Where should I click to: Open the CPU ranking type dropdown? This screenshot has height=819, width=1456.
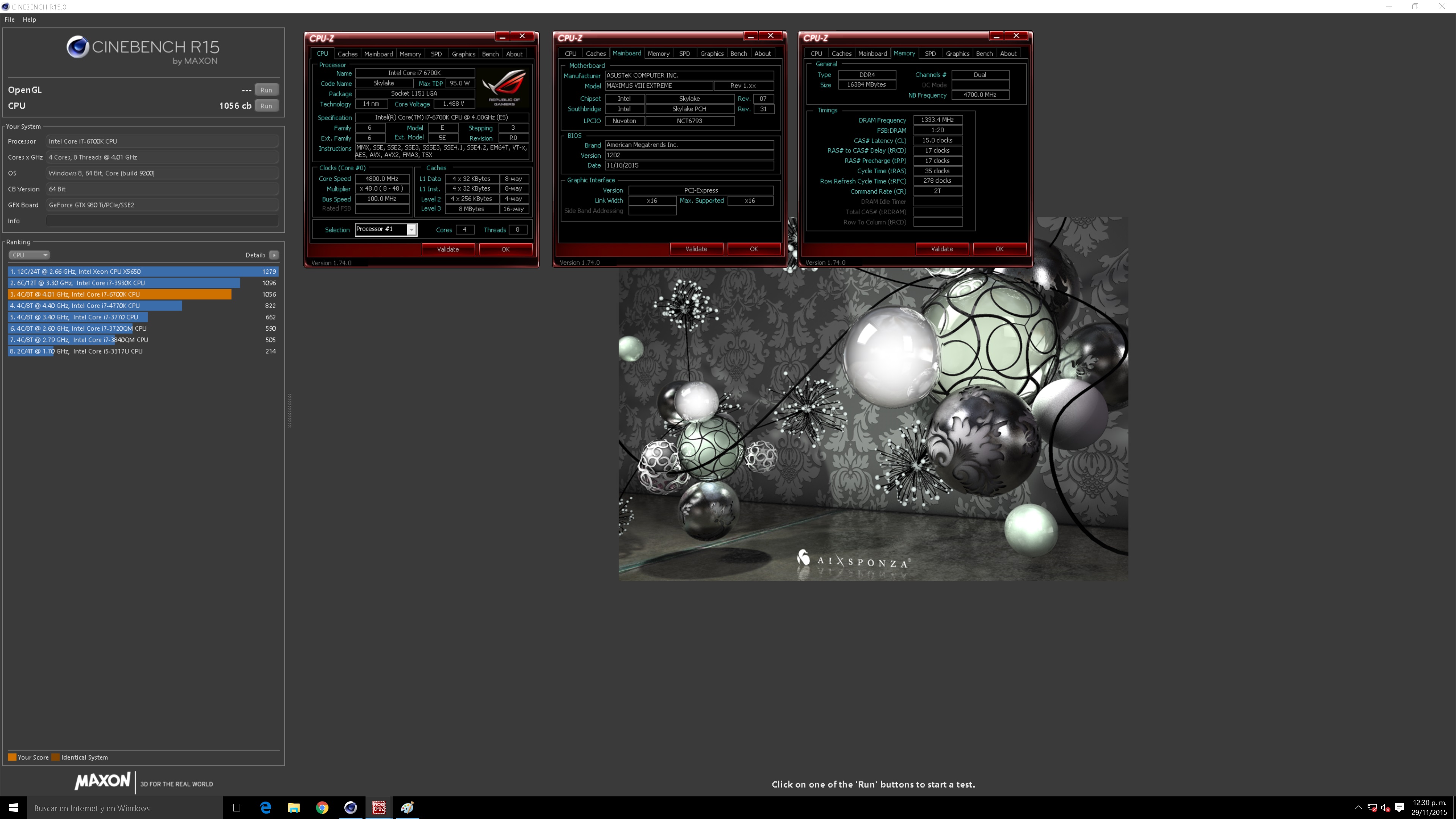coord(29,255)
